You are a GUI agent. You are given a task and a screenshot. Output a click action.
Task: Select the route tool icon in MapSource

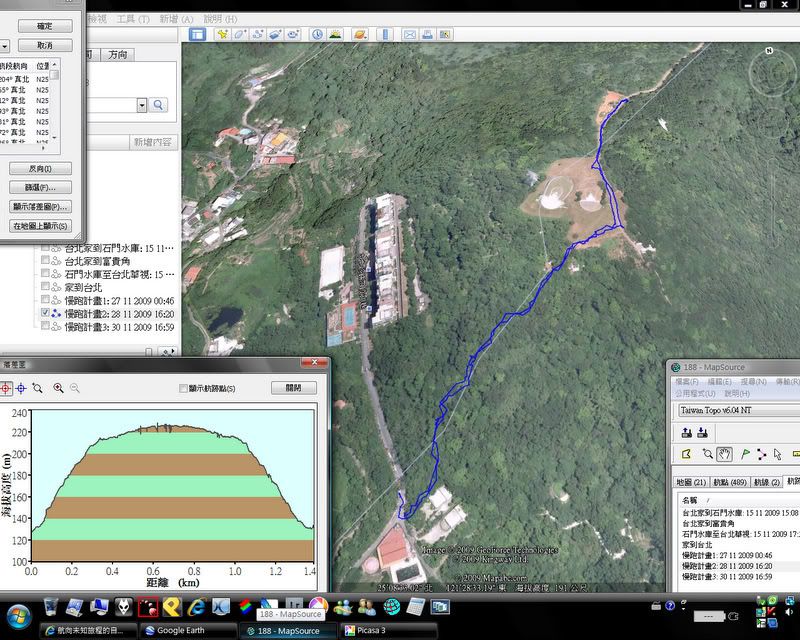tap(761, 454)
